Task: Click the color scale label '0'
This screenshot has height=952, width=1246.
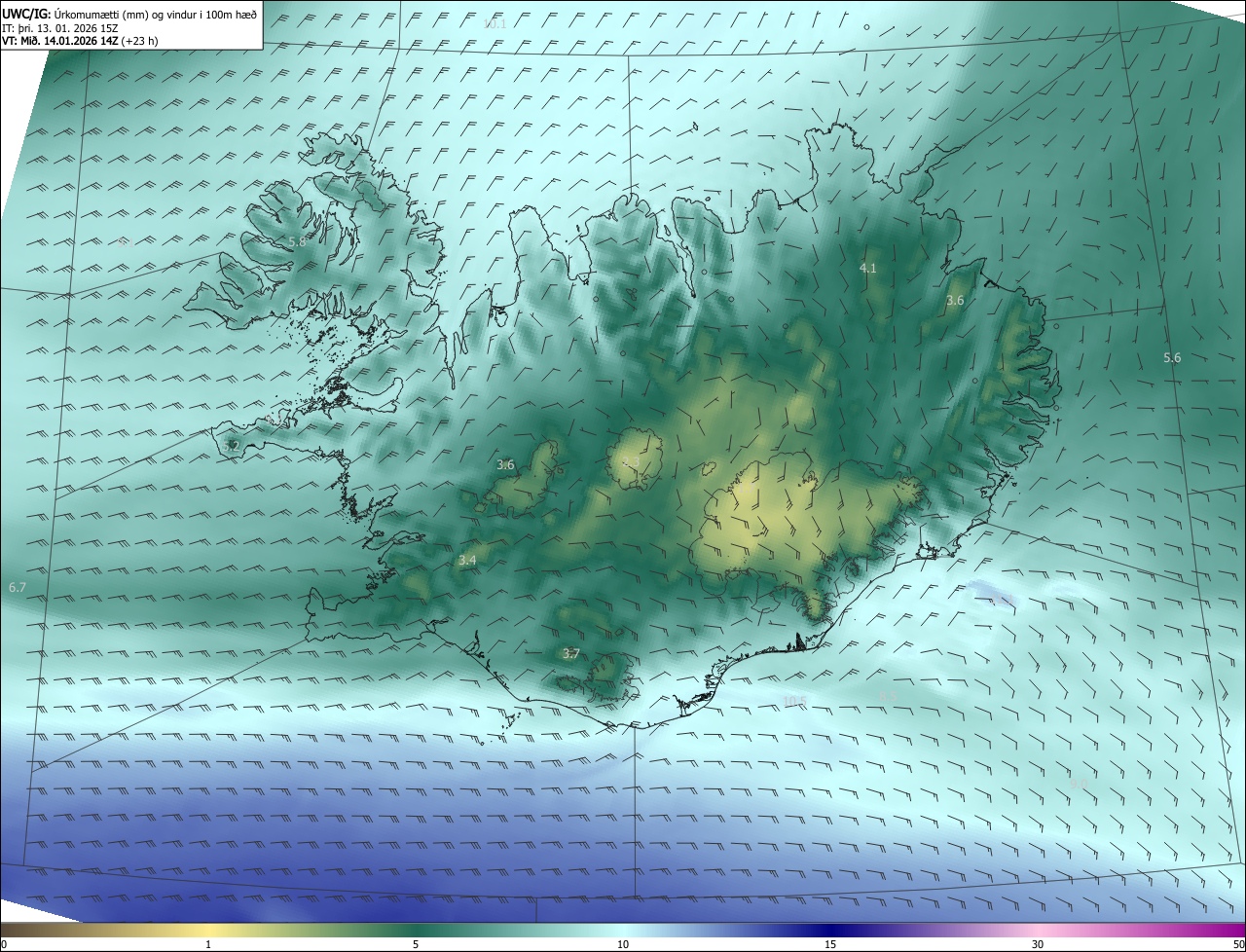Action: (4, 944)
